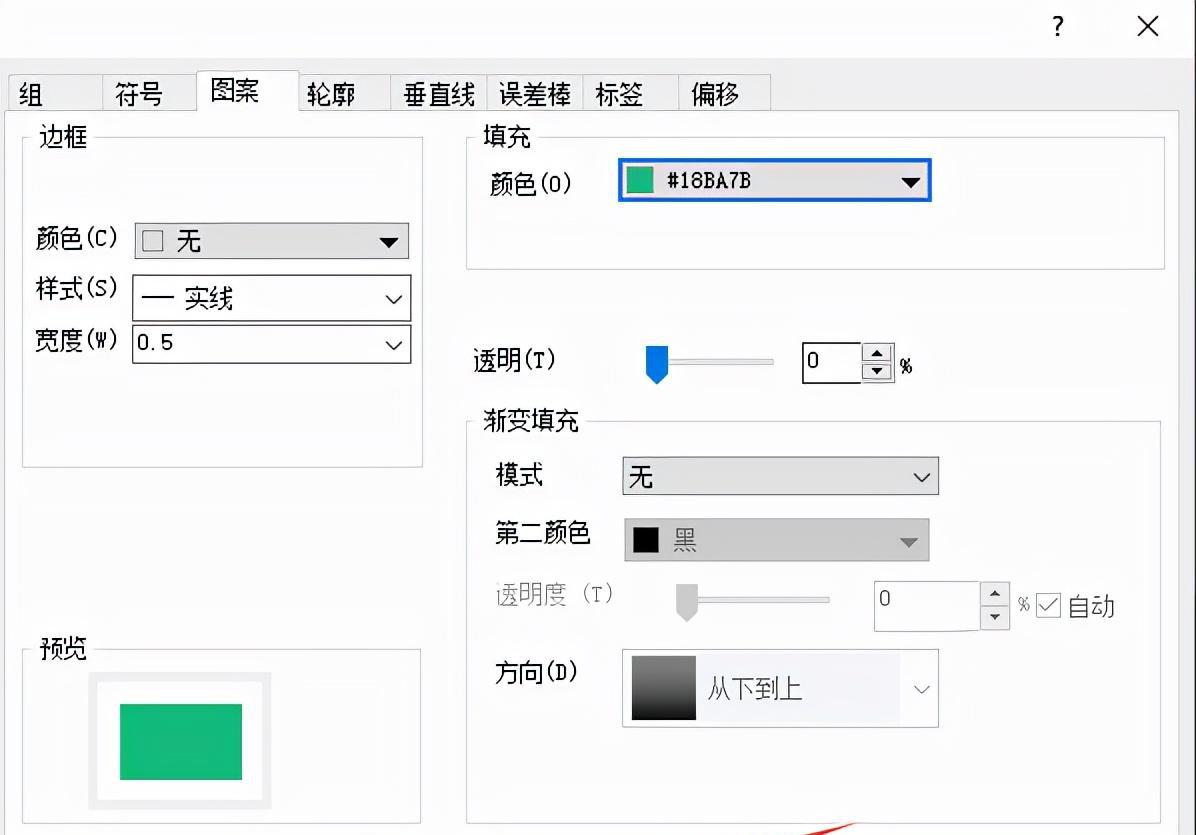Image resolution: width=1196 pixels, height=835 pixels.
Task: Expand the gradient 模式 dropdown
Action: (780, 476)
